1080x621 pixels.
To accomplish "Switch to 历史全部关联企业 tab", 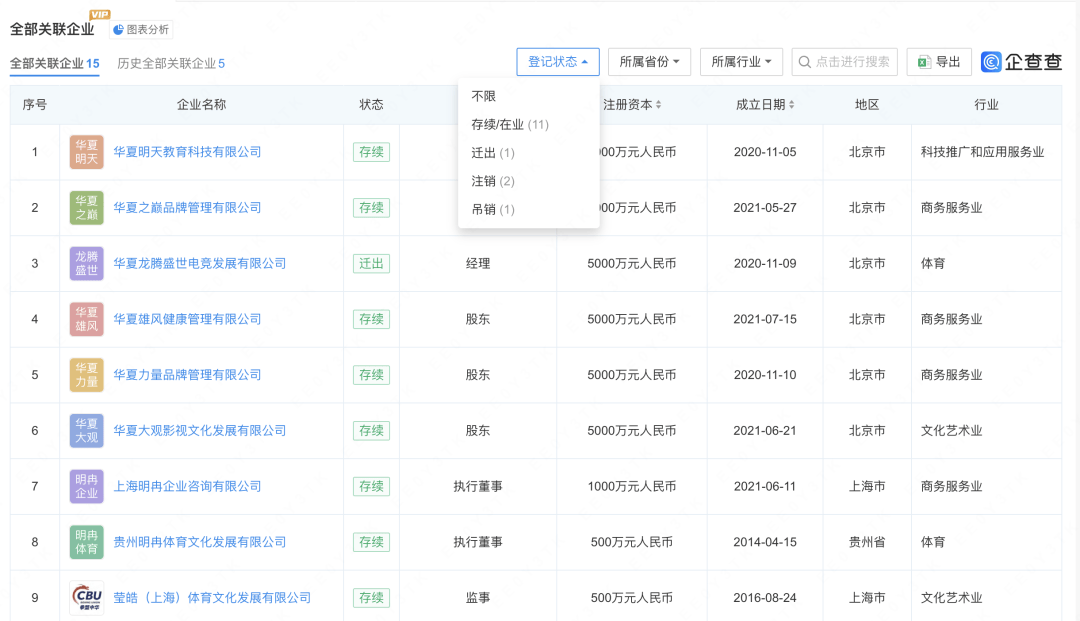I will pyautogui.click(x=171, y=63).
